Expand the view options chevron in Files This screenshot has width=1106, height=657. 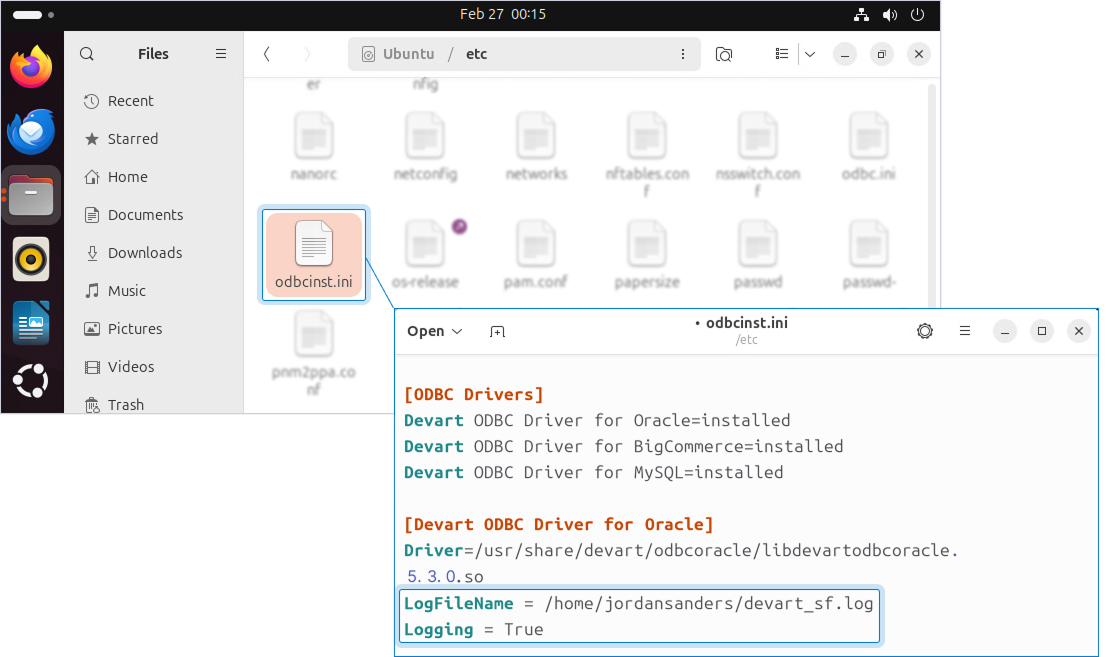tap(810, 54)
